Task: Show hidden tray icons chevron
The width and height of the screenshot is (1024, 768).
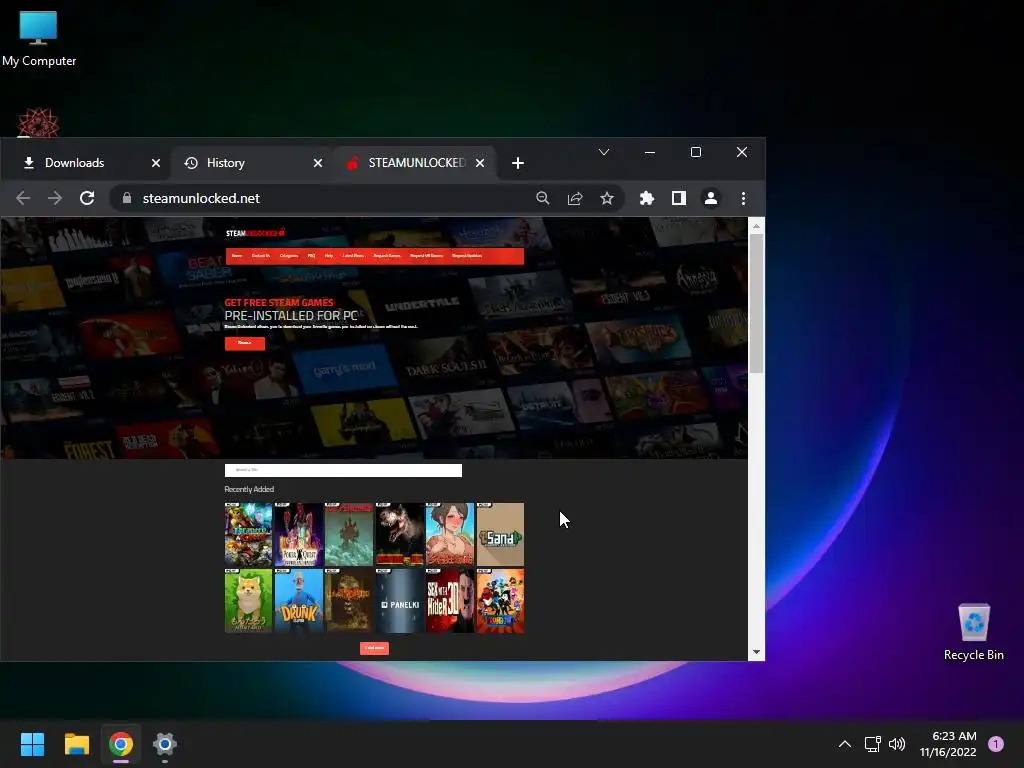Action: pyautogui.click(x=844, y=744)
